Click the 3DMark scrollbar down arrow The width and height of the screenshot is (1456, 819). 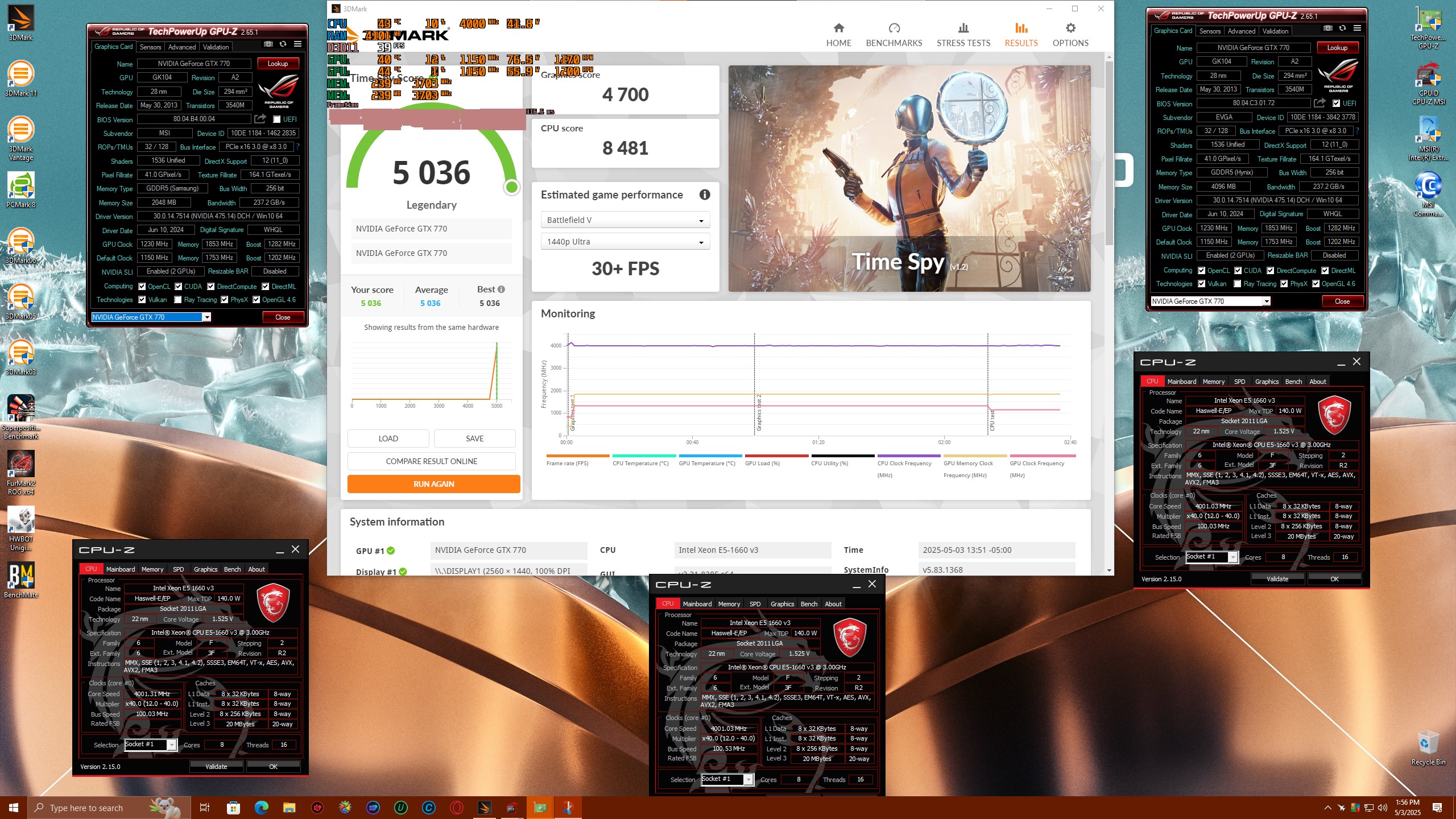[1109, 570]
